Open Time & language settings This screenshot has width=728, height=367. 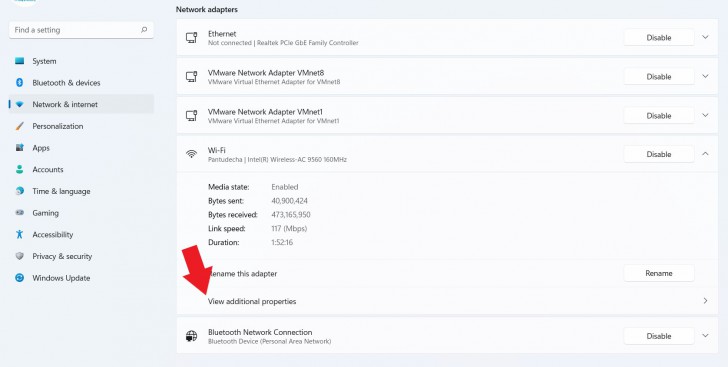[81, 191]
